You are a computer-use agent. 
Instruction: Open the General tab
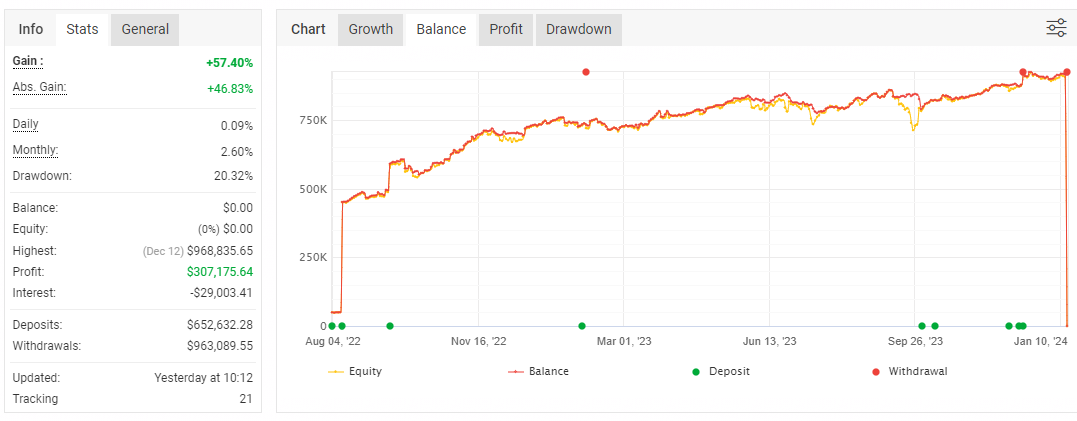(x=145, y=30)
